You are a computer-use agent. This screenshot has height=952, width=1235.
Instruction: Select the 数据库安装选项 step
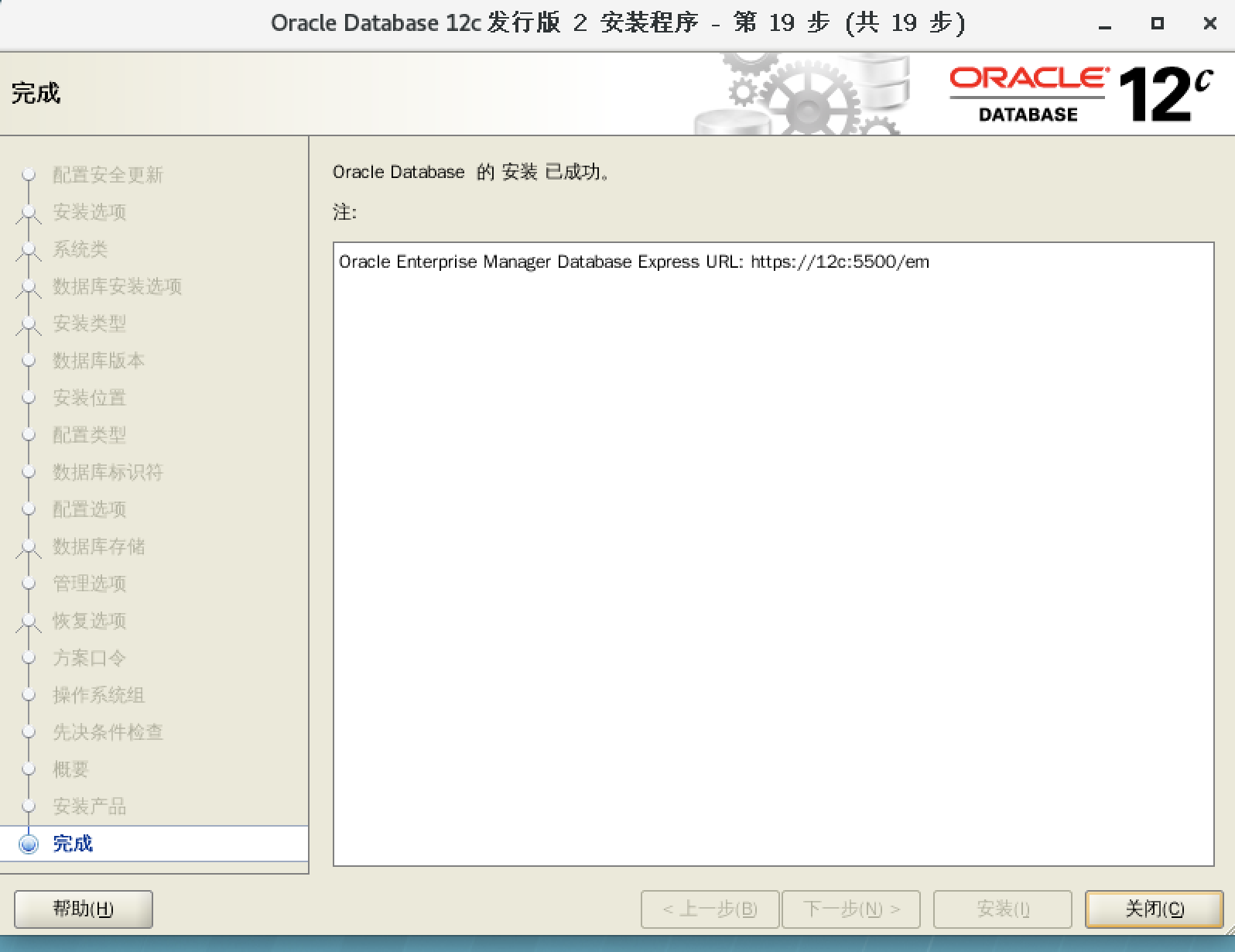(117, 286)
